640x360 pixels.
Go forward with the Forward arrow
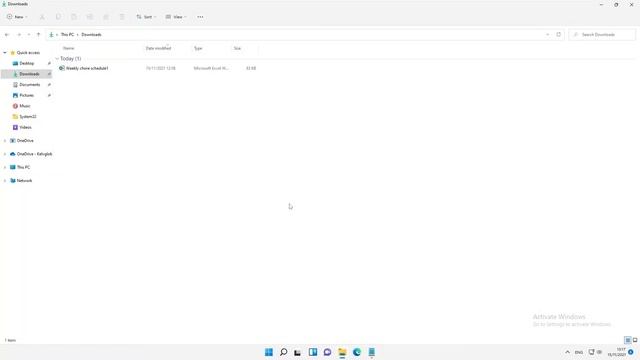pyautogui.click(x=19, y=35)
